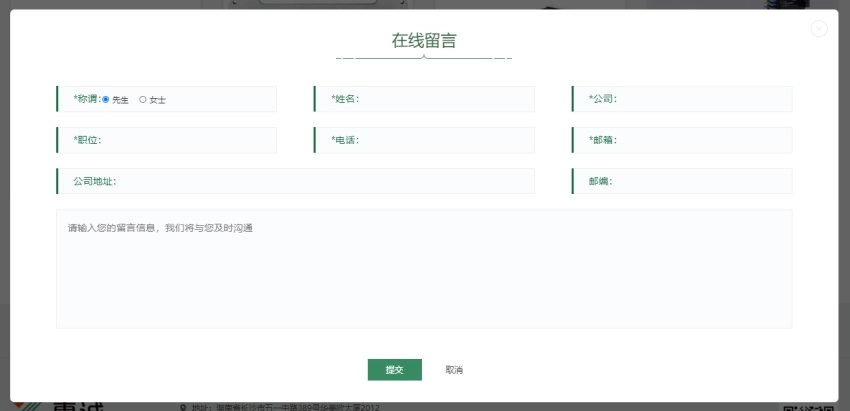Click the location pin icon in footer
The width and height of the screenshot is (850, 411).
click(183, 407)
